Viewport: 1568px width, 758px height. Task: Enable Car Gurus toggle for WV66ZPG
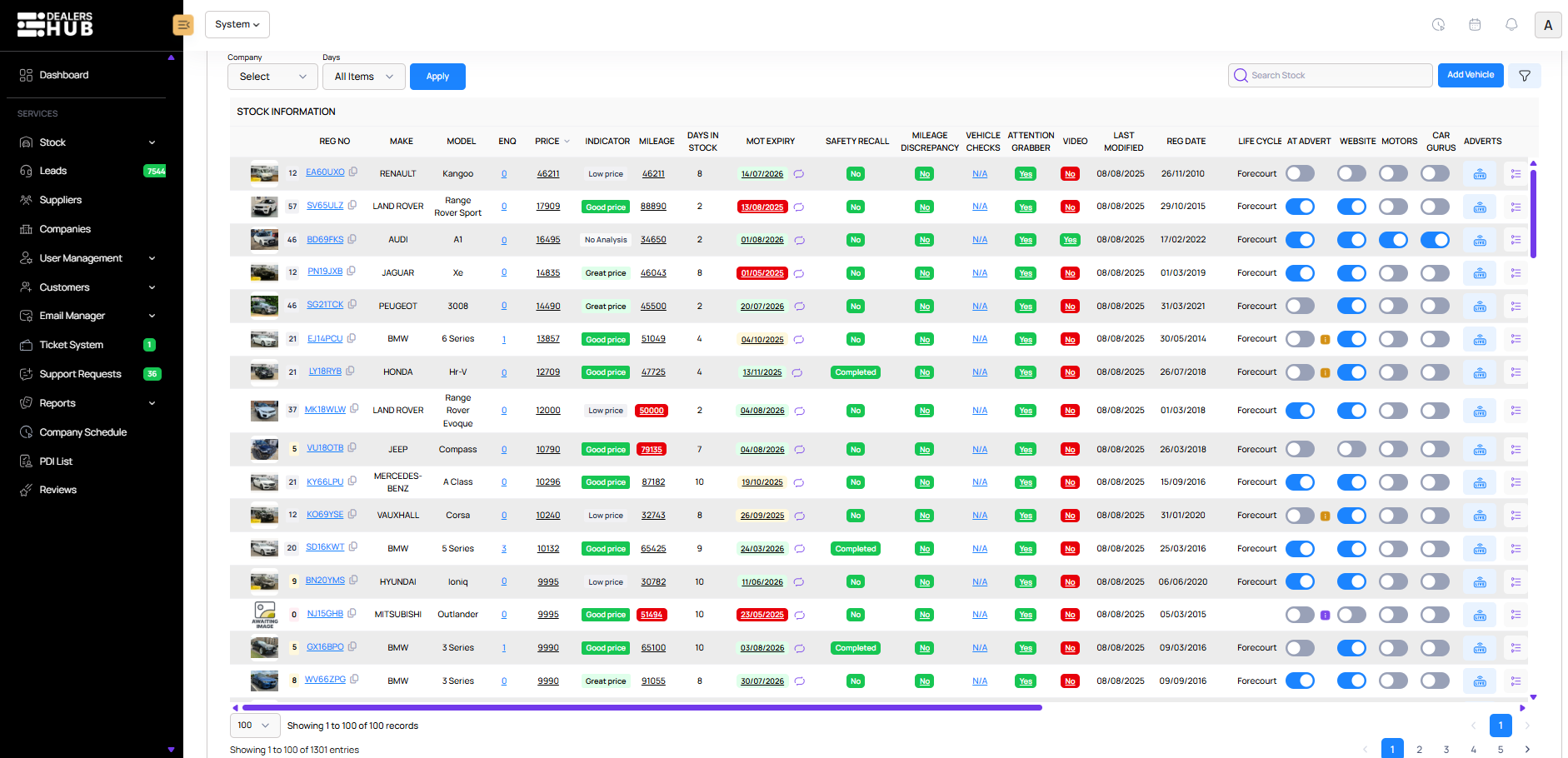click(1435, 681)
